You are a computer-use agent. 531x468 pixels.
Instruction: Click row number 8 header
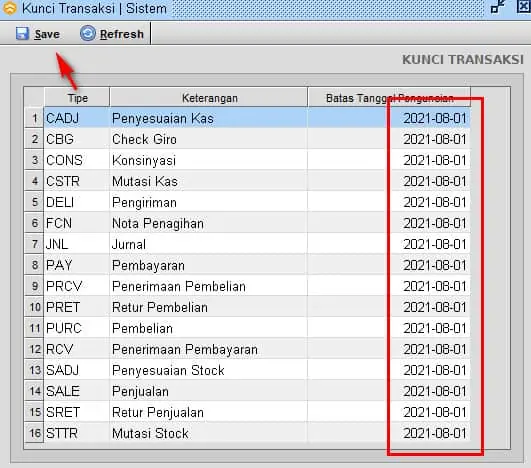click(34, 265)
